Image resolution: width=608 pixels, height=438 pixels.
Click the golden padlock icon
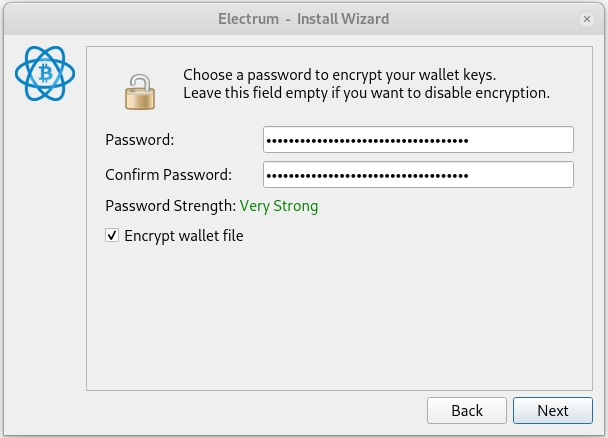point(140,92)
